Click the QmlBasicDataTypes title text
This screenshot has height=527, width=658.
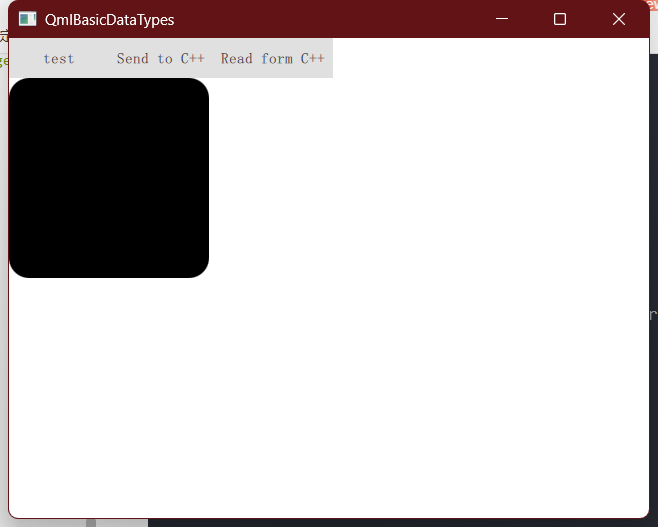110,20
